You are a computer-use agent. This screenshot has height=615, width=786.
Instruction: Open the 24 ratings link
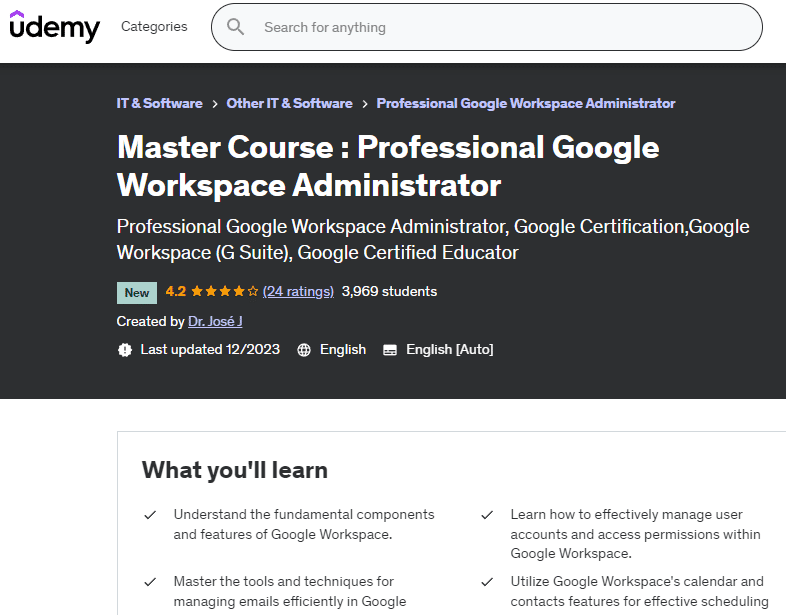tap(298, 292)
